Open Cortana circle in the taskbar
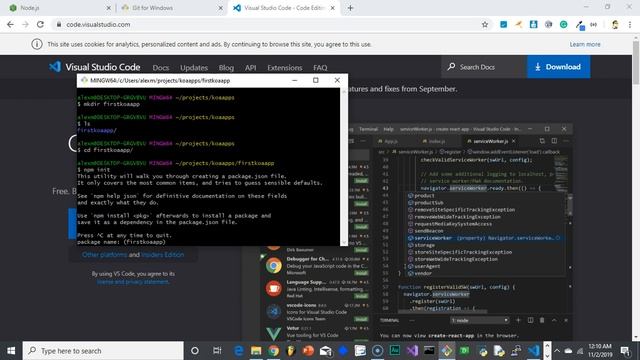640x360 pixels. [x=195, y=351]
